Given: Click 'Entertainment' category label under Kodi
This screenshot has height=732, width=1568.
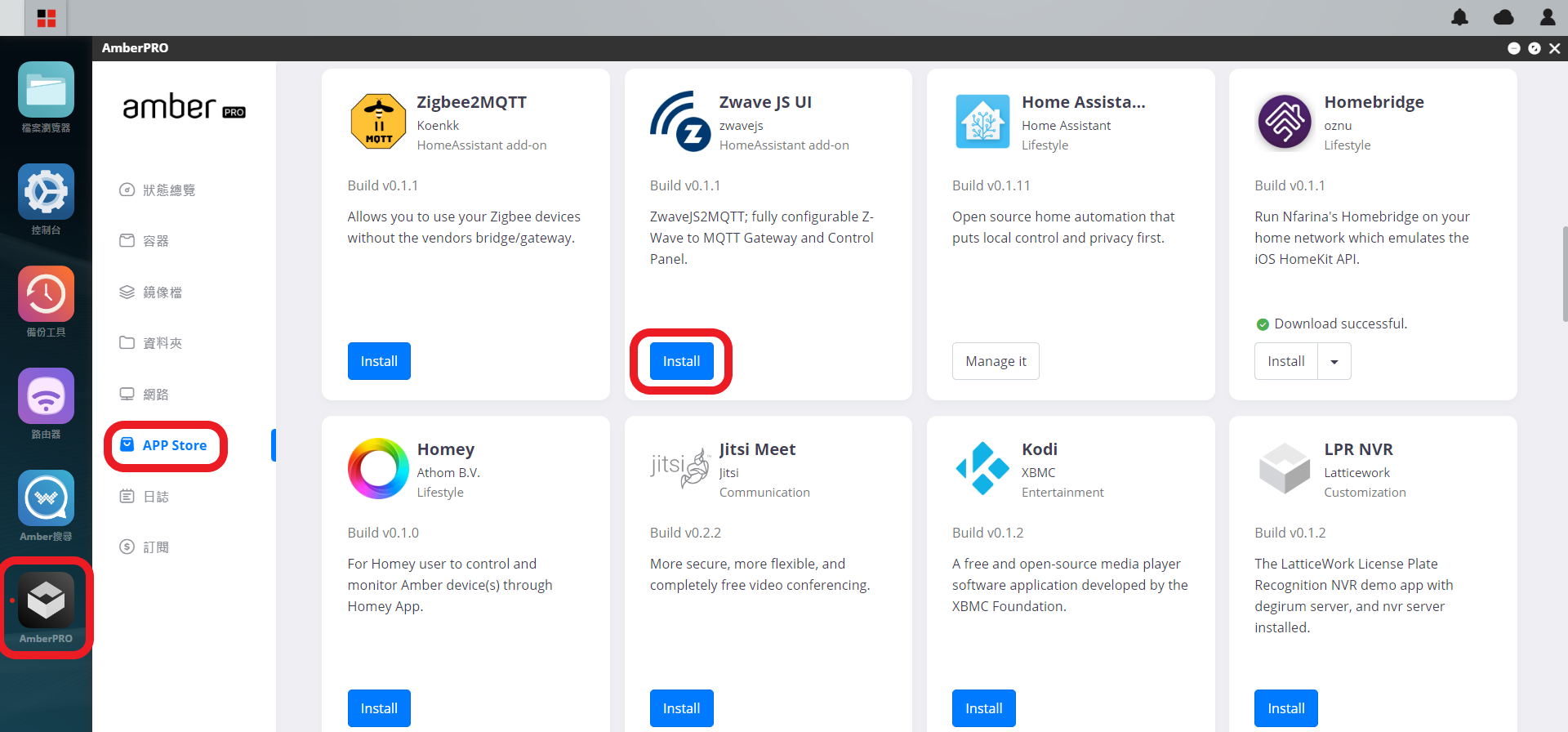Looking at the screenshot, I should point(1062,492).
